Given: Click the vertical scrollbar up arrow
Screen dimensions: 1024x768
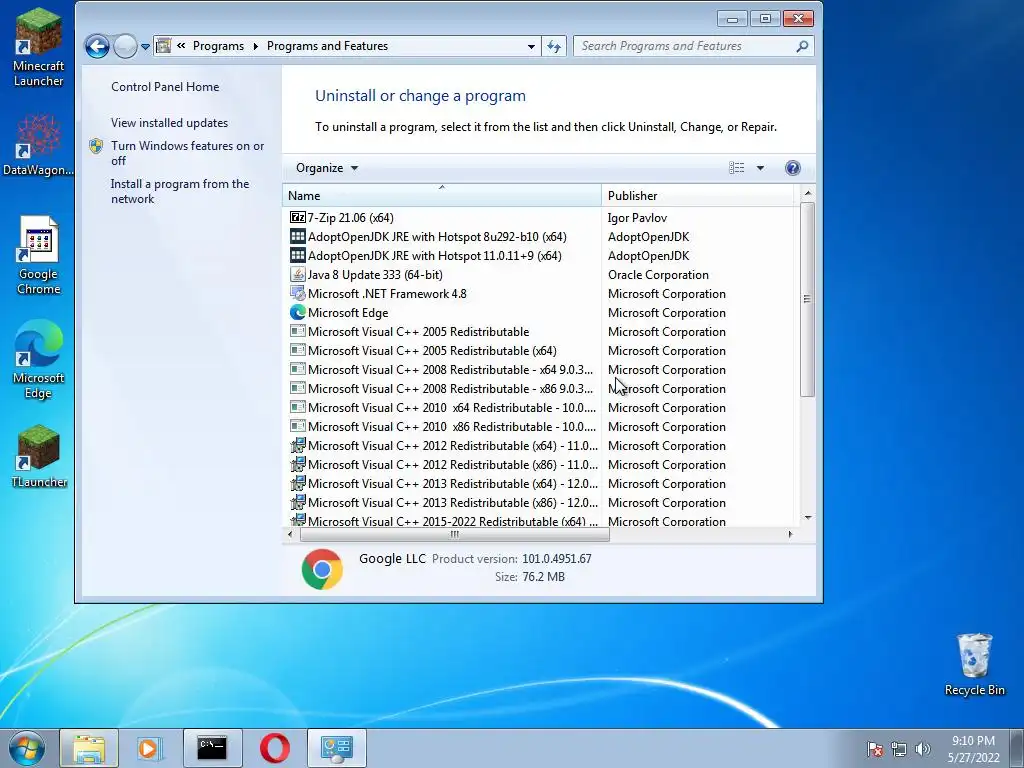Looking at the screenshot, I should click(x=808, y=193).
